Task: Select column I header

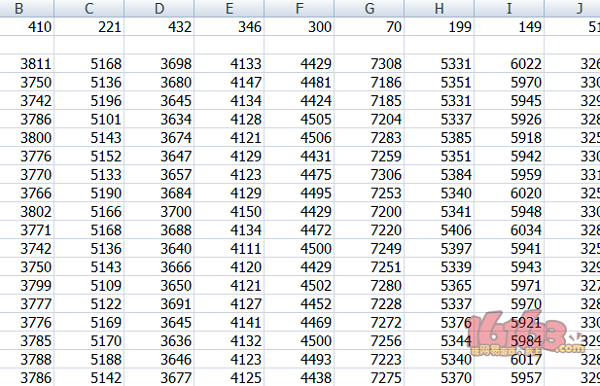Action: tap(509, 8)
